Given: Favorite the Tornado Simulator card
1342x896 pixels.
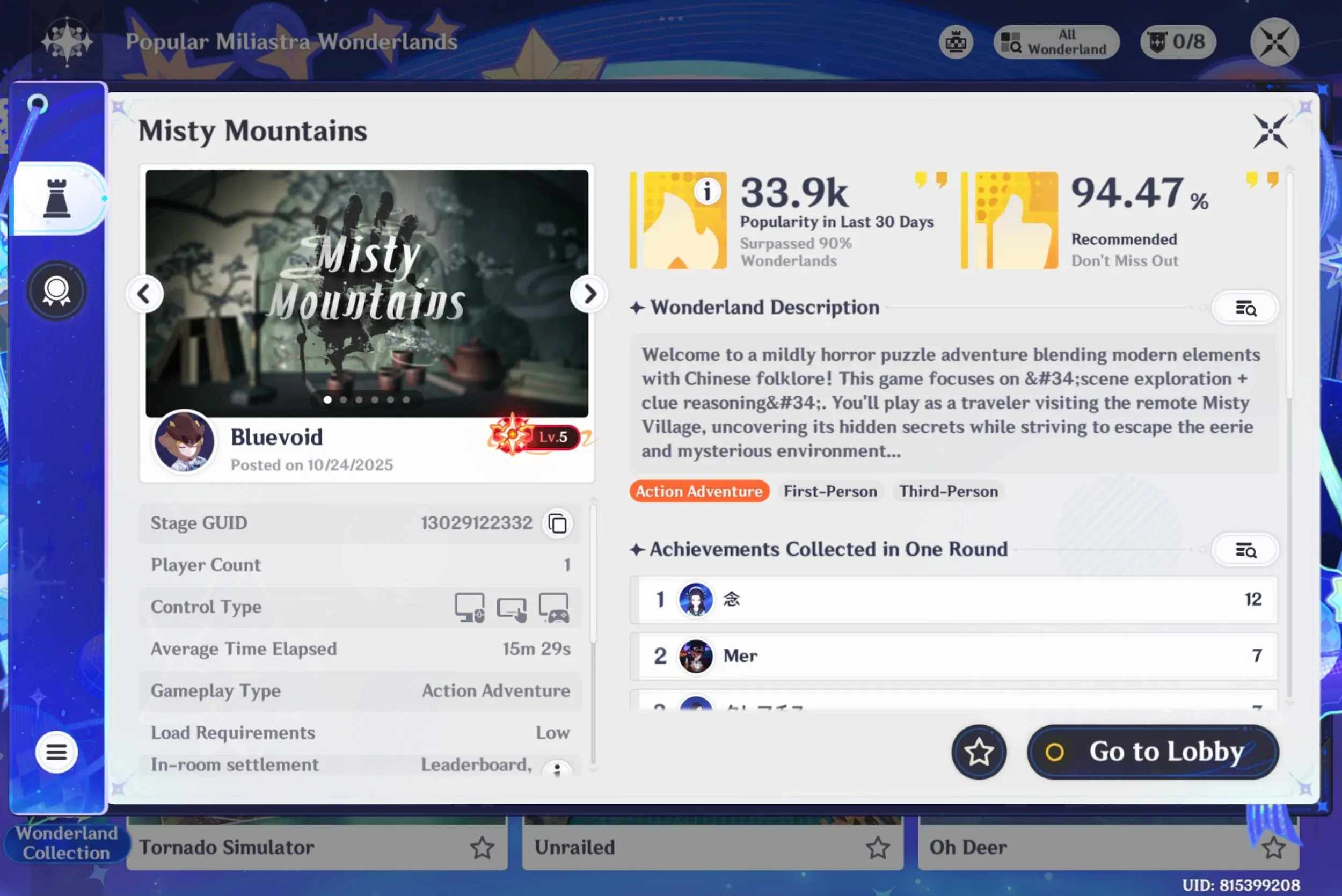Looking at the screenshot, I should (482, 848).
